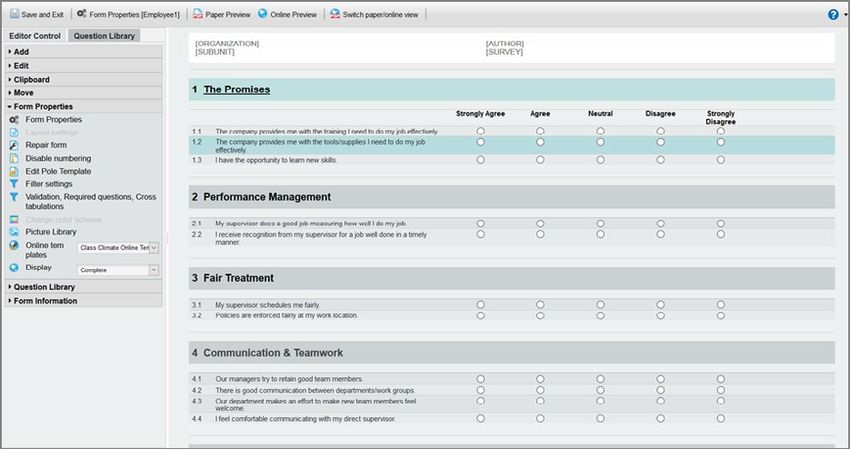Select Strongly Disagree for question 4.2
The width and height of the screenshot is (850, 449).
[x=720, y=390]
